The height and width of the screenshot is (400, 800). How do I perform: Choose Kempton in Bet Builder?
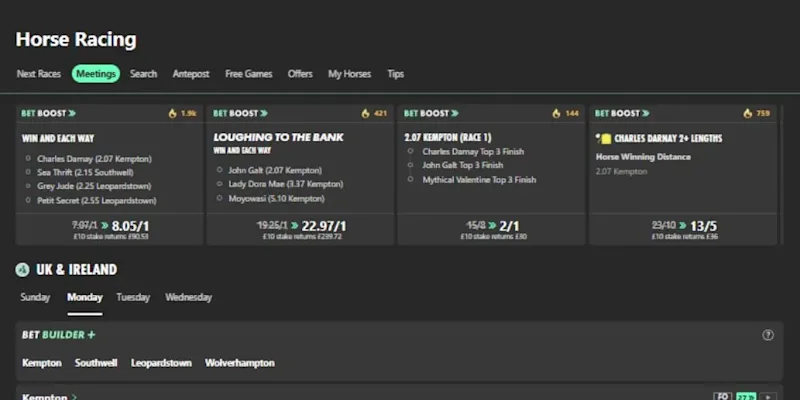(x=42, y=363)
